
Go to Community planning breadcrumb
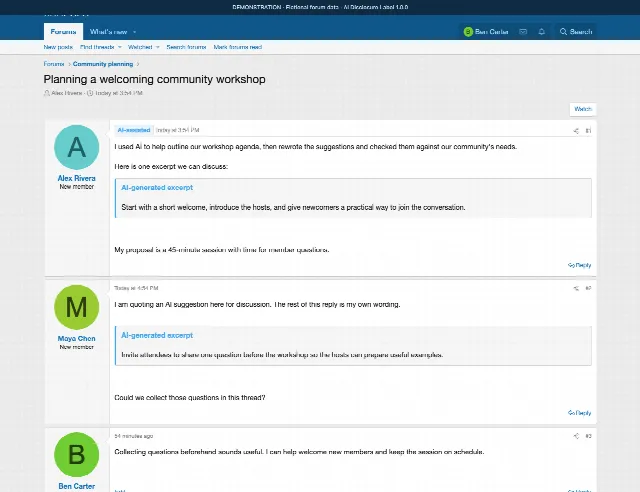pos(103,64)
